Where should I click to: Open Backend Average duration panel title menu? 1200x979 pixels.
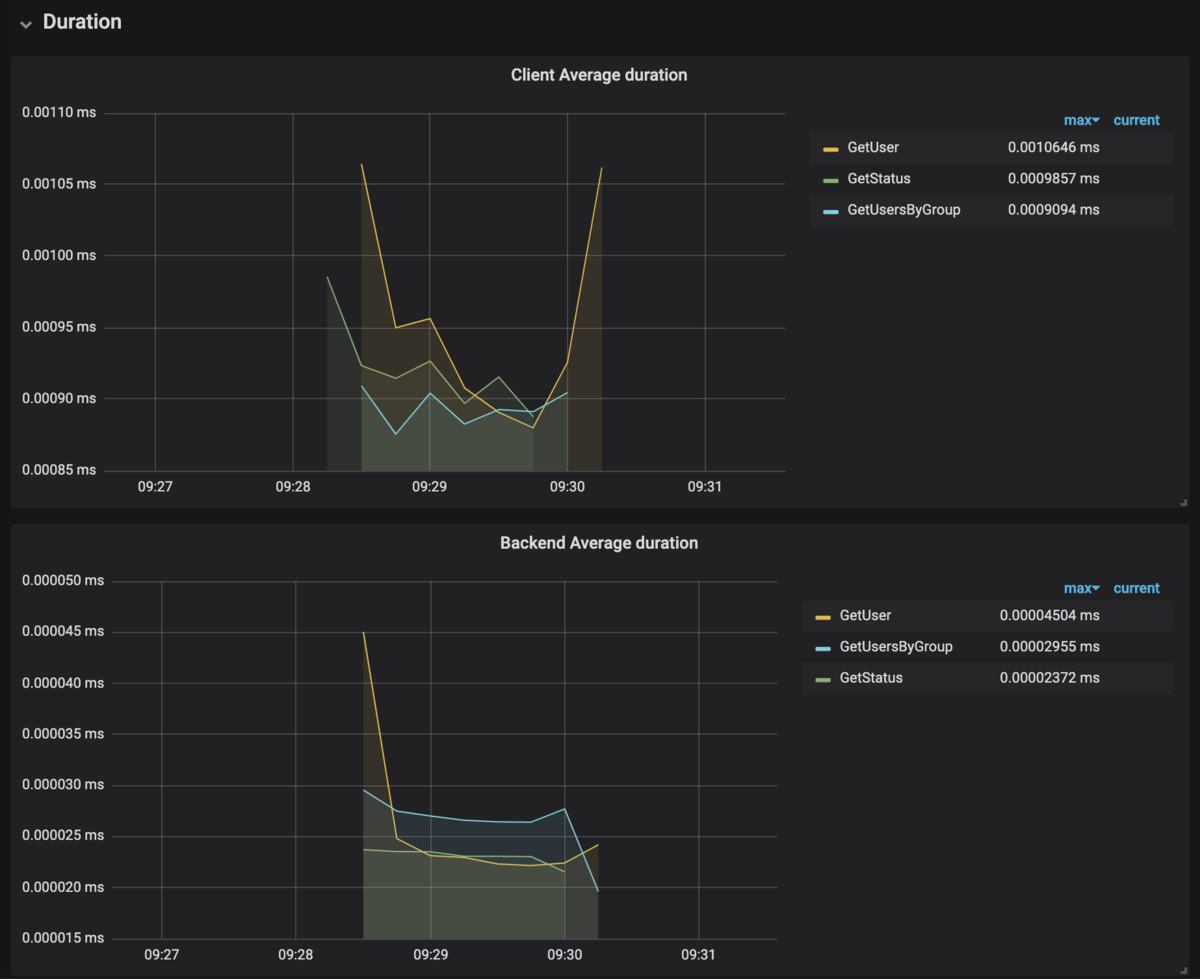pyautogui.click(x=599, y=543)
